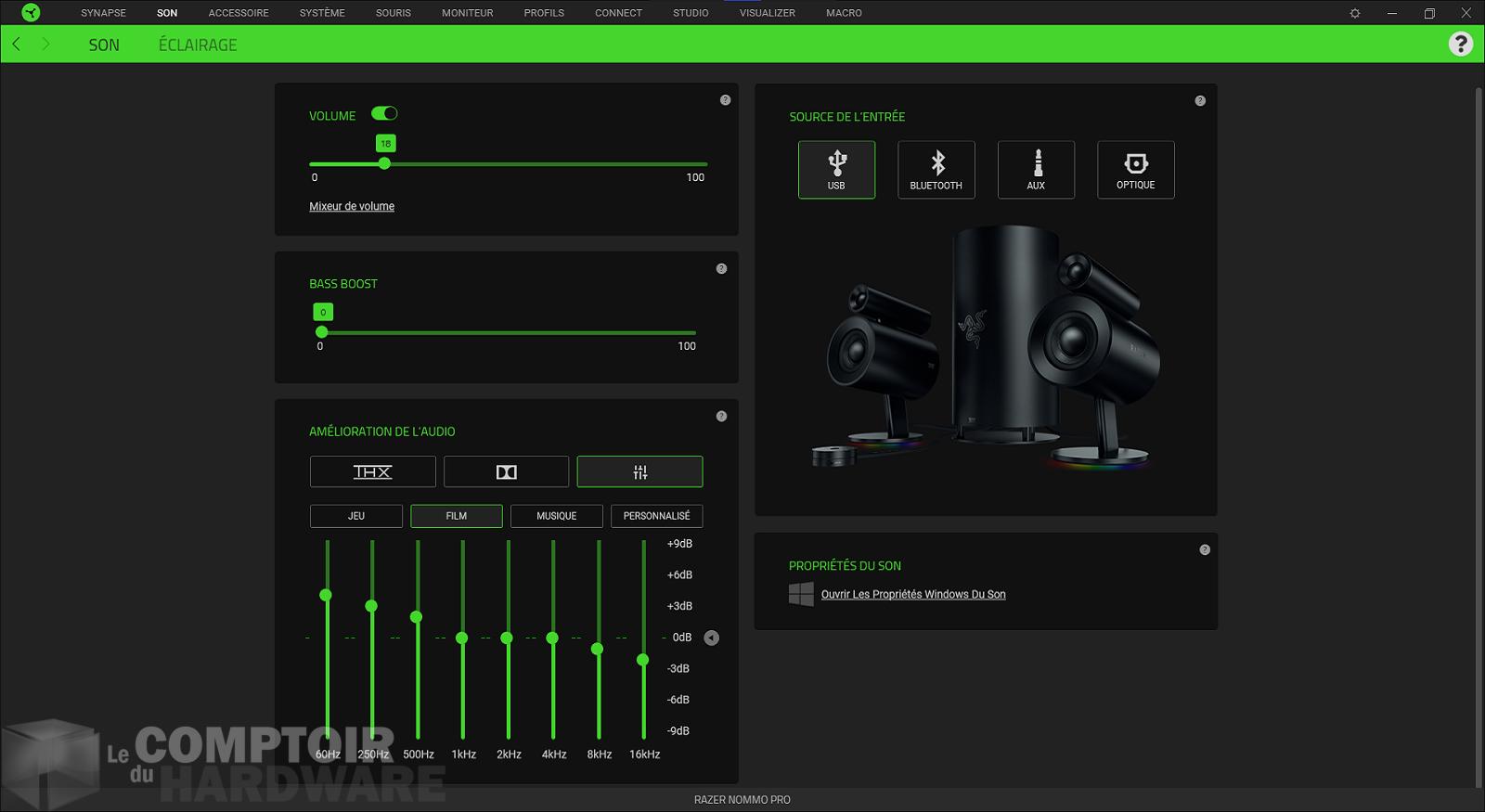Screen dimensions: 1485x812
Task: Open the Moniteur tab
Action: pos(468,13)
